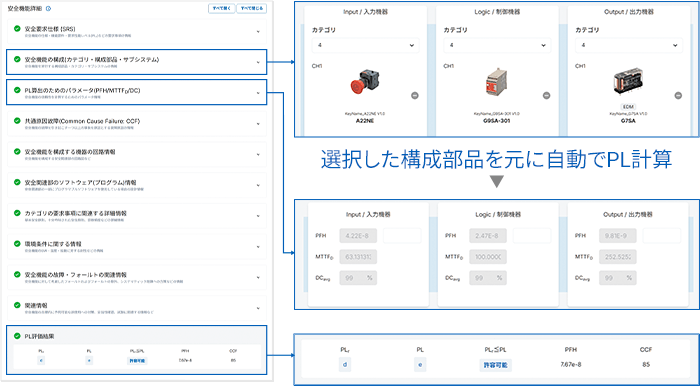Expand the 安全機能の構成 section chevron
Viewport: 700px width, 386px height.
[258, 62]
